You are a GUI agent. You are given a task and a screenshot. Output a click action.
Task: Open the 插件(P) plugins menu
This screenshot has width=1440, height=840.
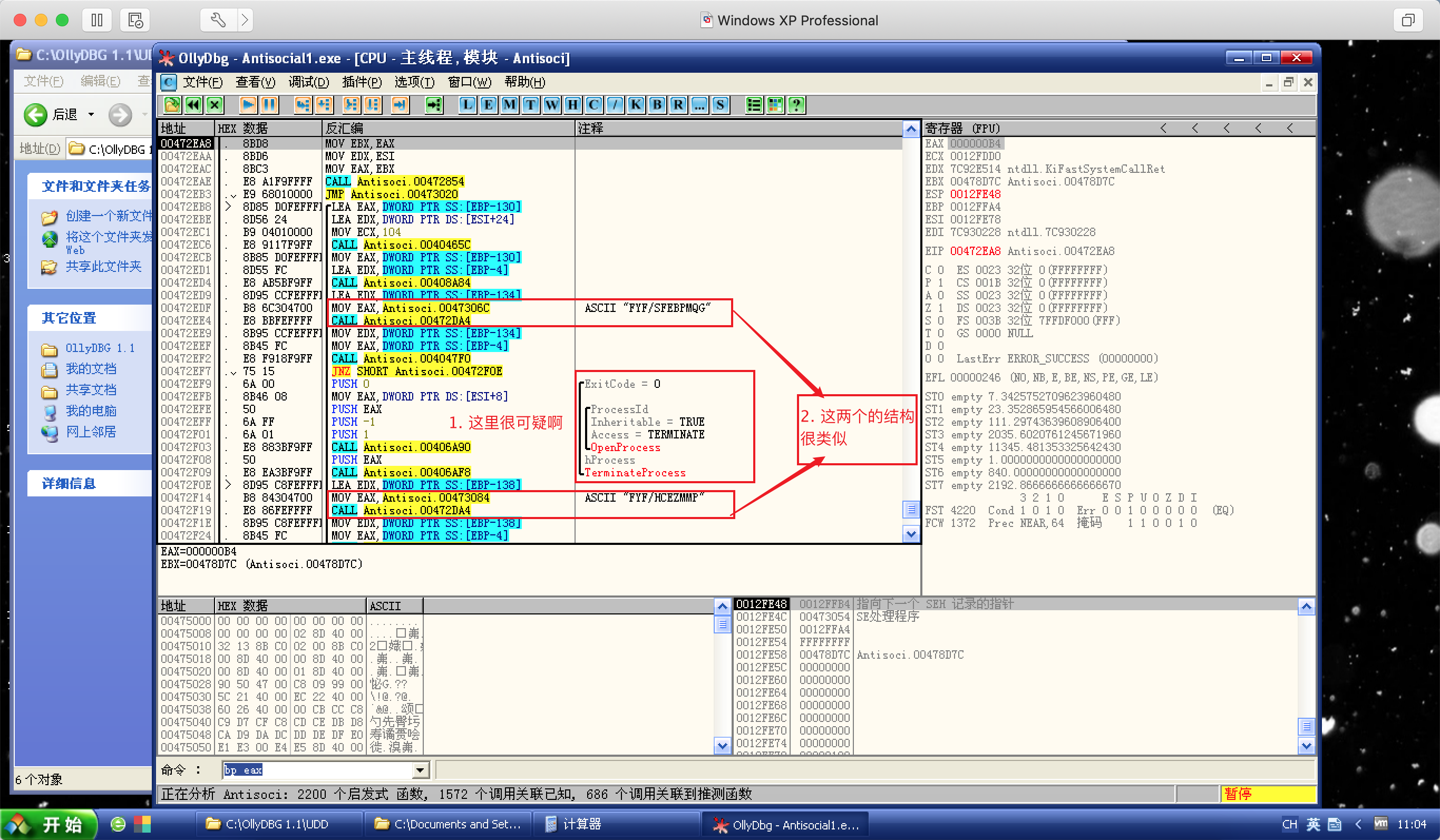tap(361, 82)
